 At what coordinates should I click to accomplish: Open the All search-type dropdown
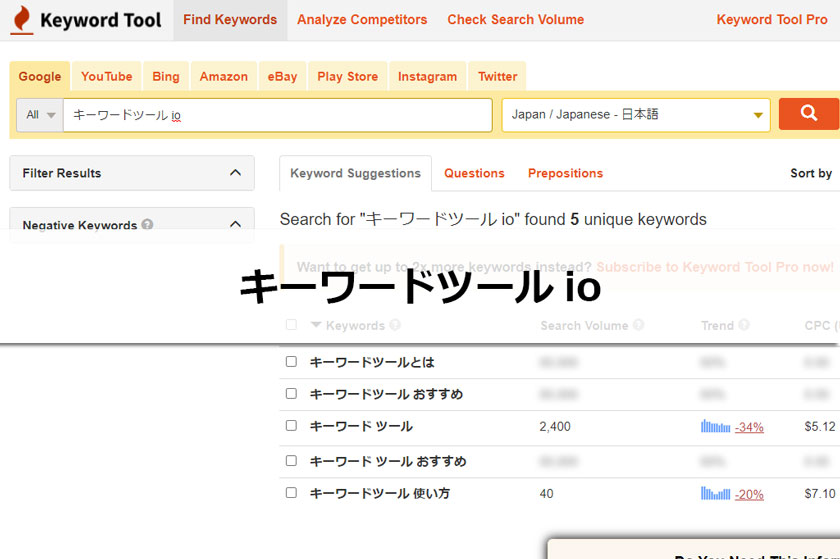tap(40, 115)
